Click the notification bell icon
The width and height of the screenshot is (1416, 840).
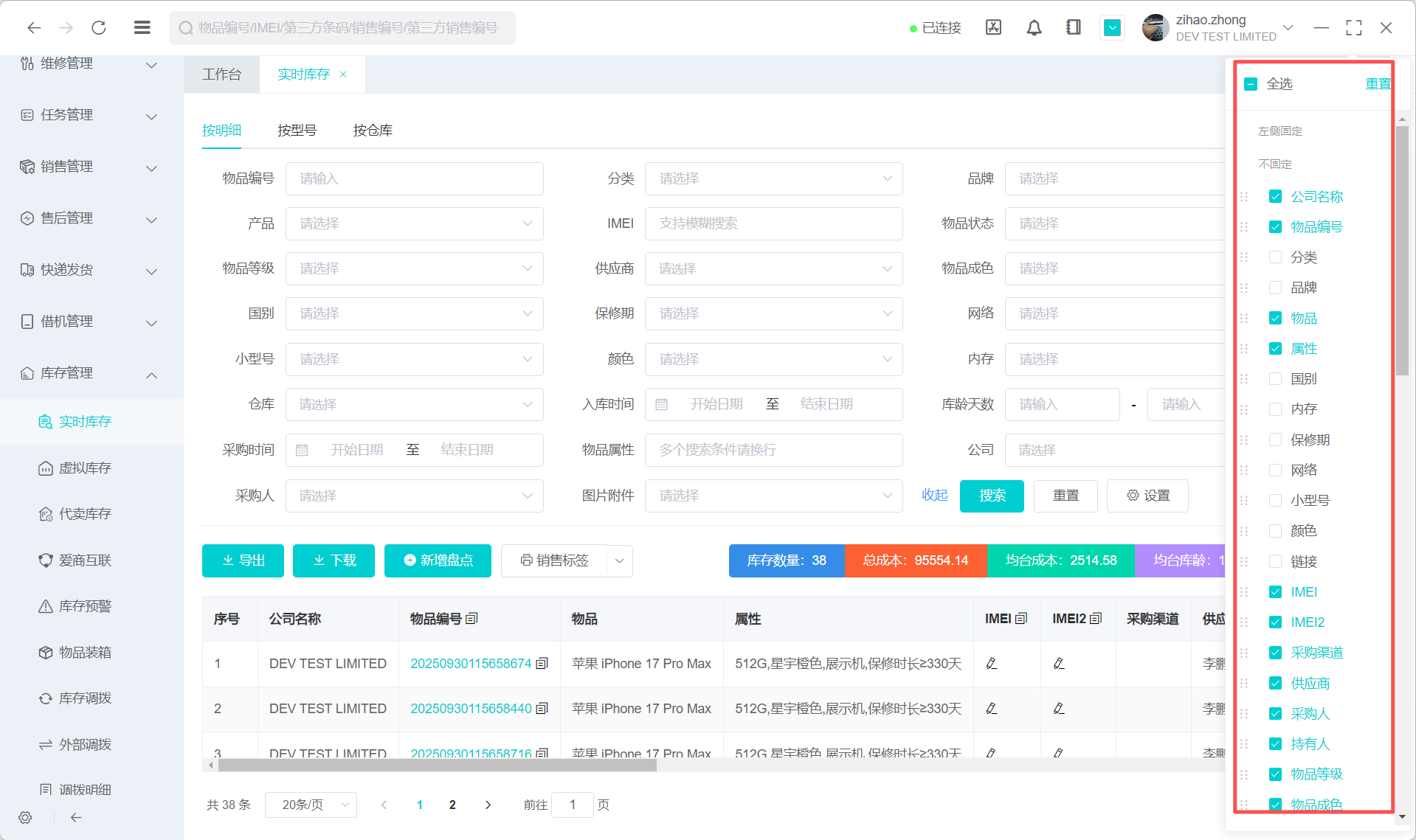(1034, 28)
